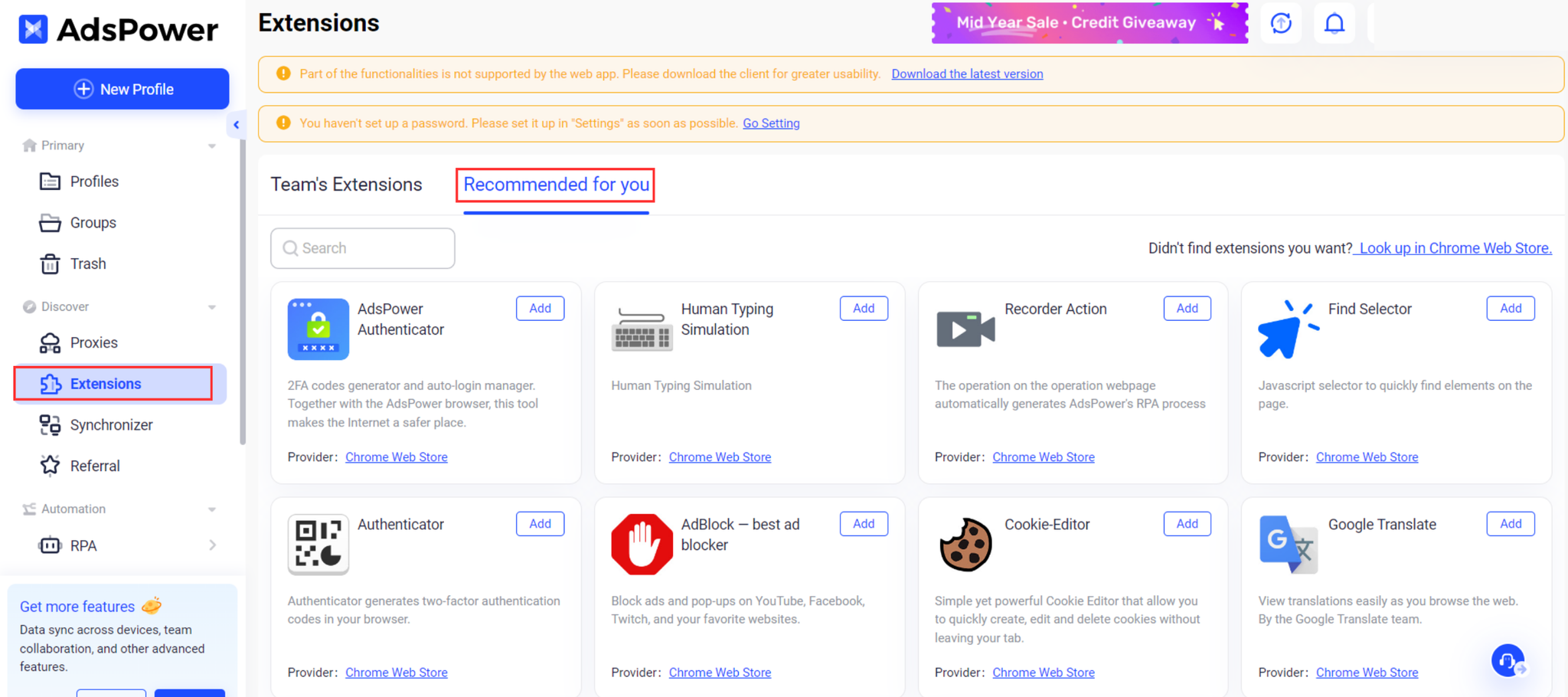Open Chrome Web Store link for AdBlock
The width and height of the screenshot is (1568, 697).
tap(720, 672)
